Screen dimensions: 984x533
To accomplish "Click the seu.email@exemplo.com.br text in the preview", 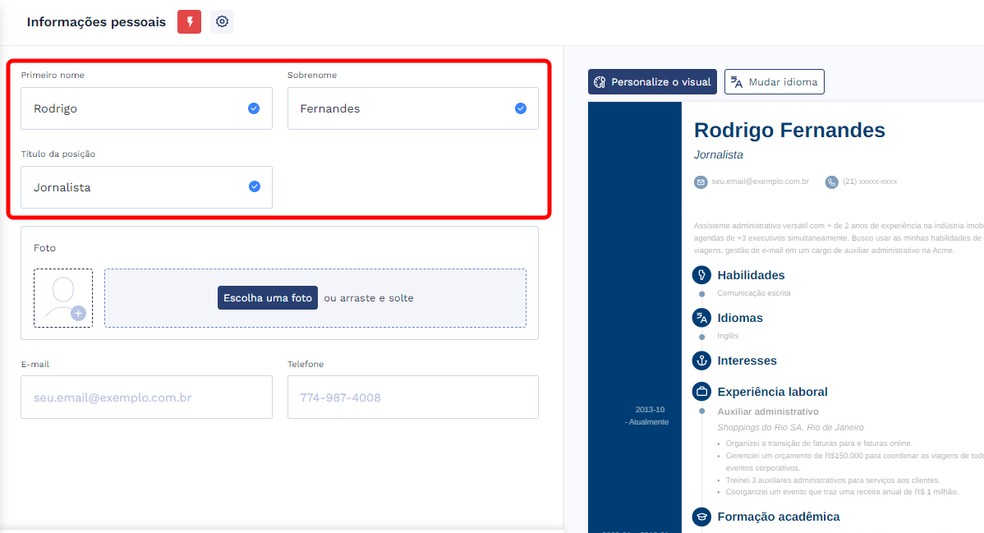I will pyautogui.click(x=760, y=181).
